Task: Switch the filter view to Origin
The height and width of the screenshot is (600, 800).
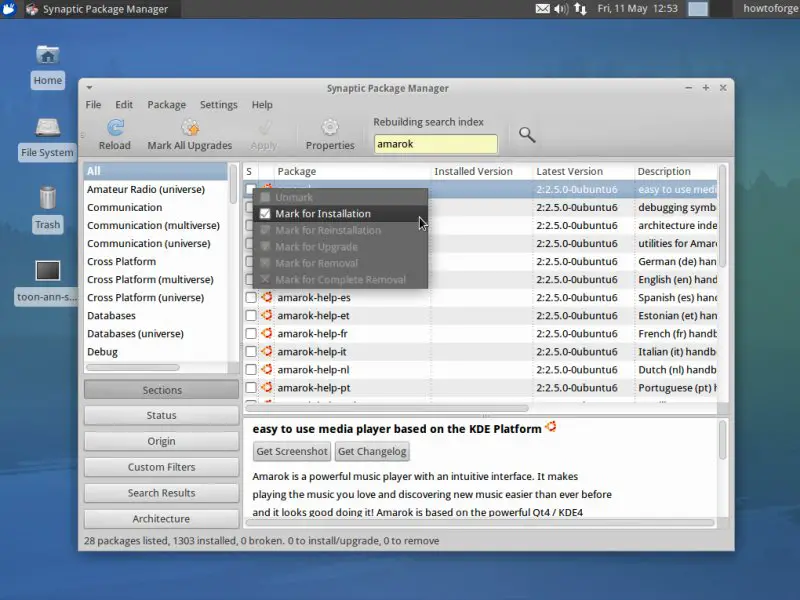Action: [162, 441]
